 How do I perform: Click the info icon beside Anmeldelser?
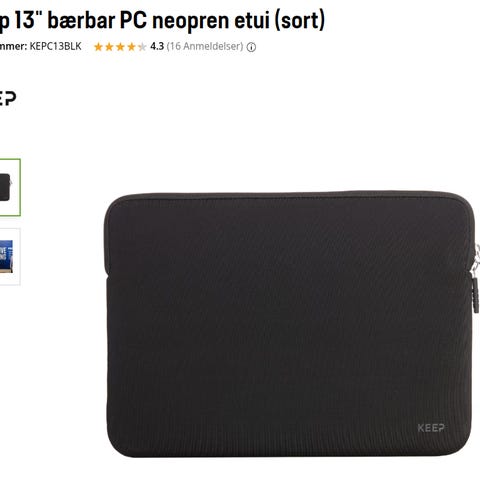pos(251,47)
